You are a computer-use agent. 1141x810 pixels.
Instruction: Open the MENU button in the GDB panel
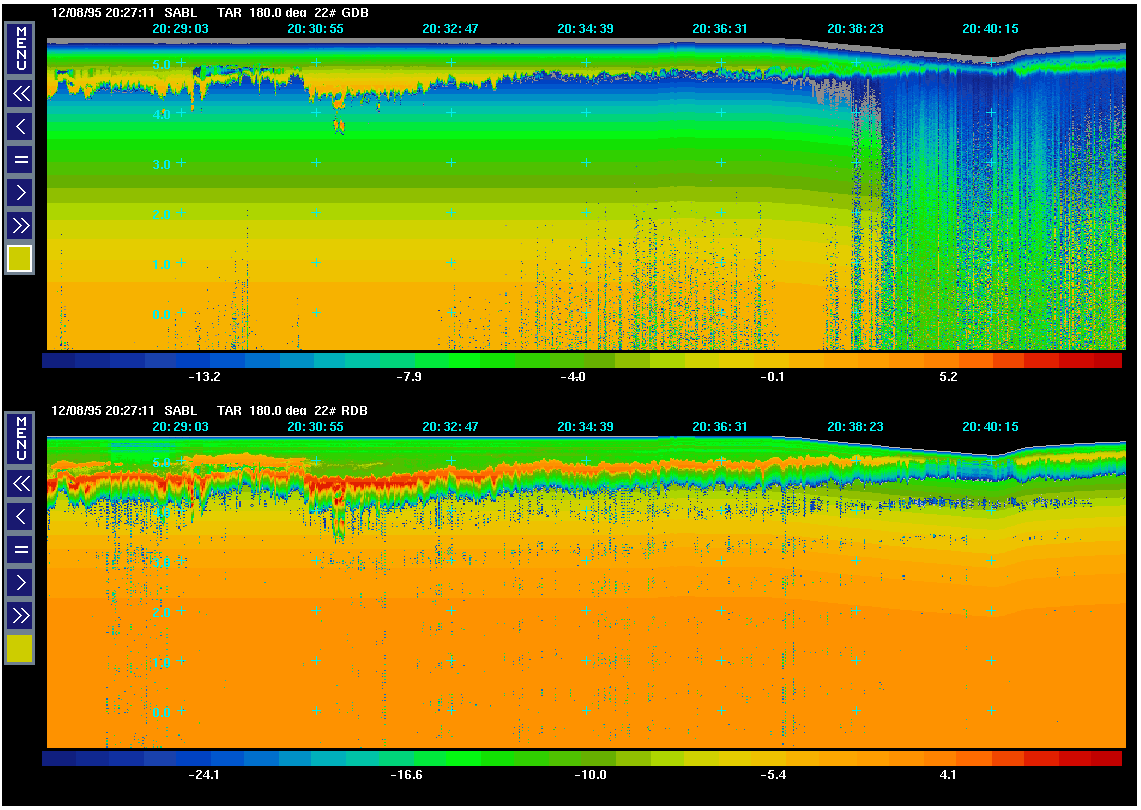tap(20, 48)
